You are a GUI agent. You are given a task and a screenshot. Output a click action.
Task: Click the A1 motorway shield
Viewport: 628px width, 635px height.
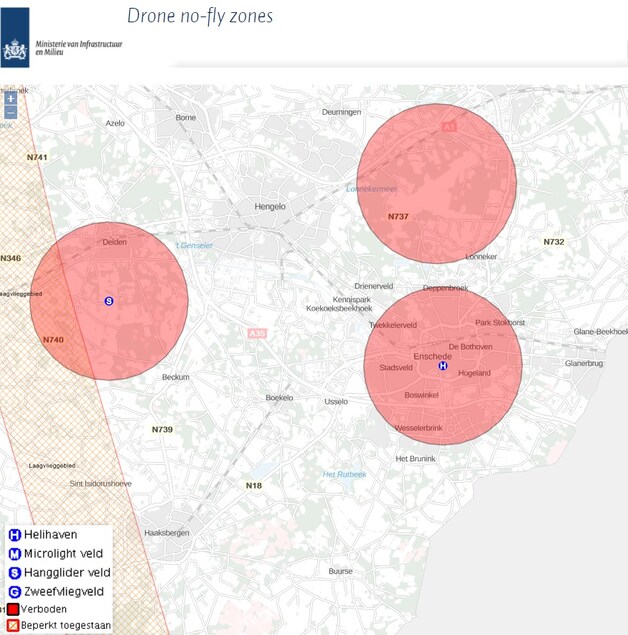[449, 127]
